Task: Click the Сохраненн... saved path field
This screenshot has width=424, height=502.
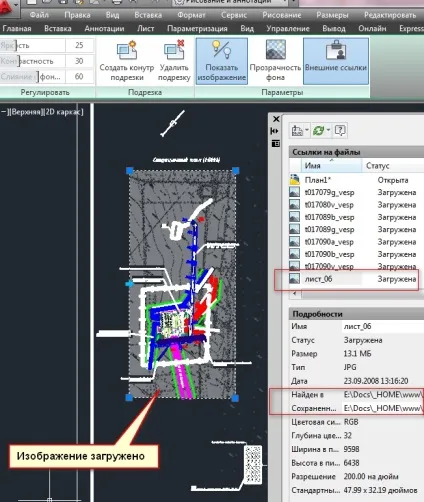Action: (x=383, y=408)
